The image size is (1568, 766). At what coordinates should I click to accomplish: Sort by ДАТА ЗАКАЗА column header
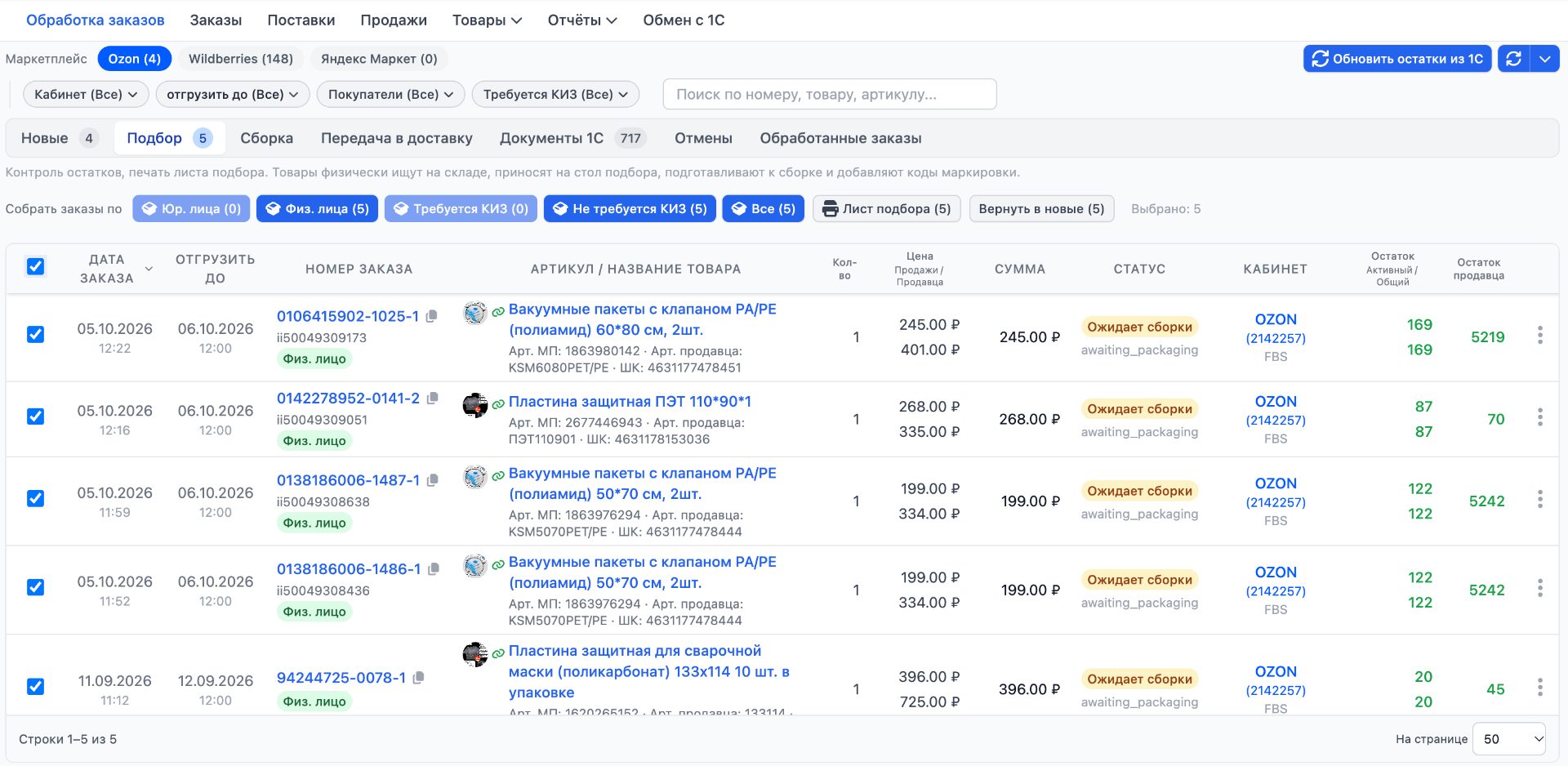114,269
